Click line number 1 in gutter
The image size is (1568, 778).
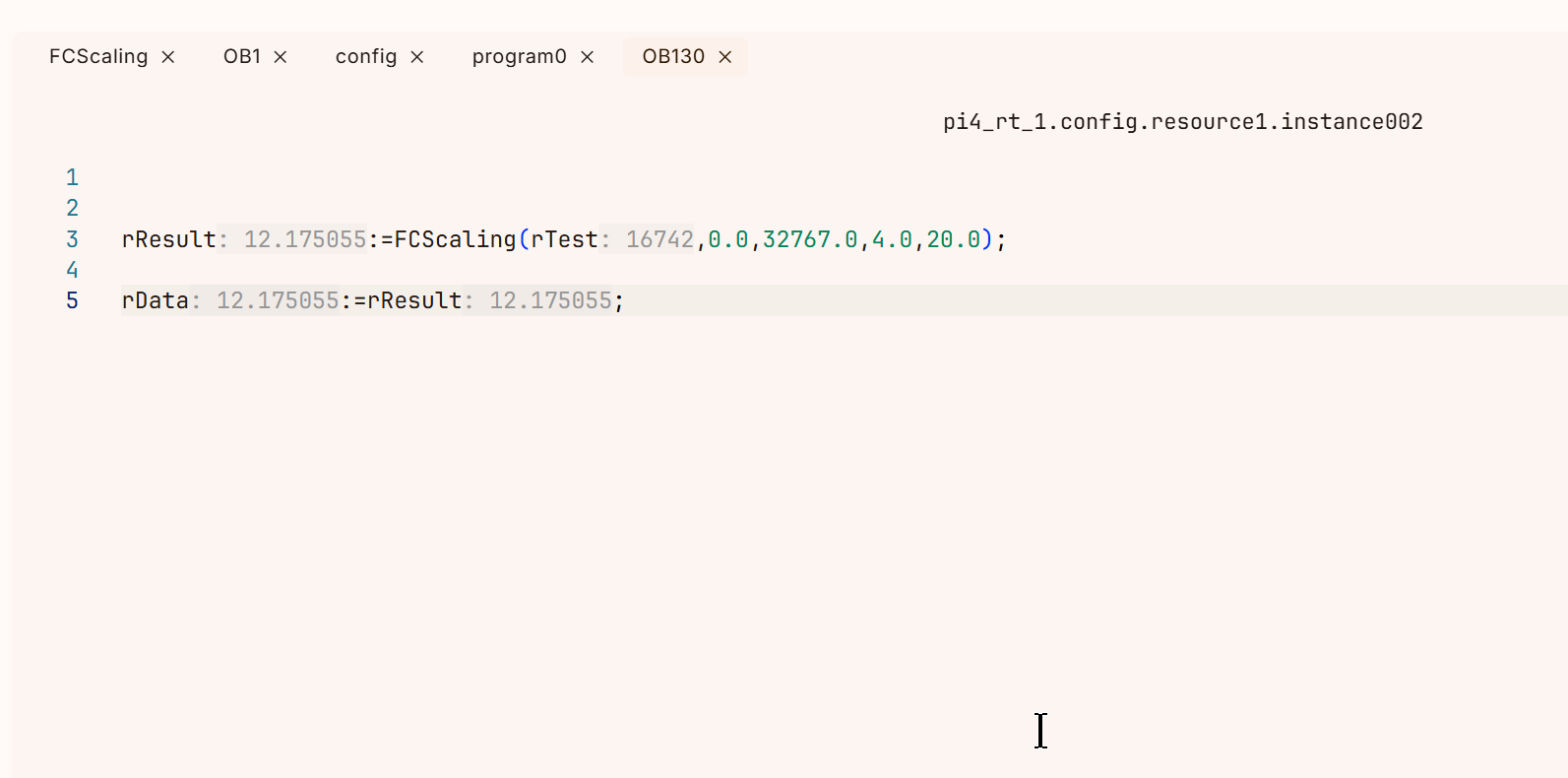point(72,177)
